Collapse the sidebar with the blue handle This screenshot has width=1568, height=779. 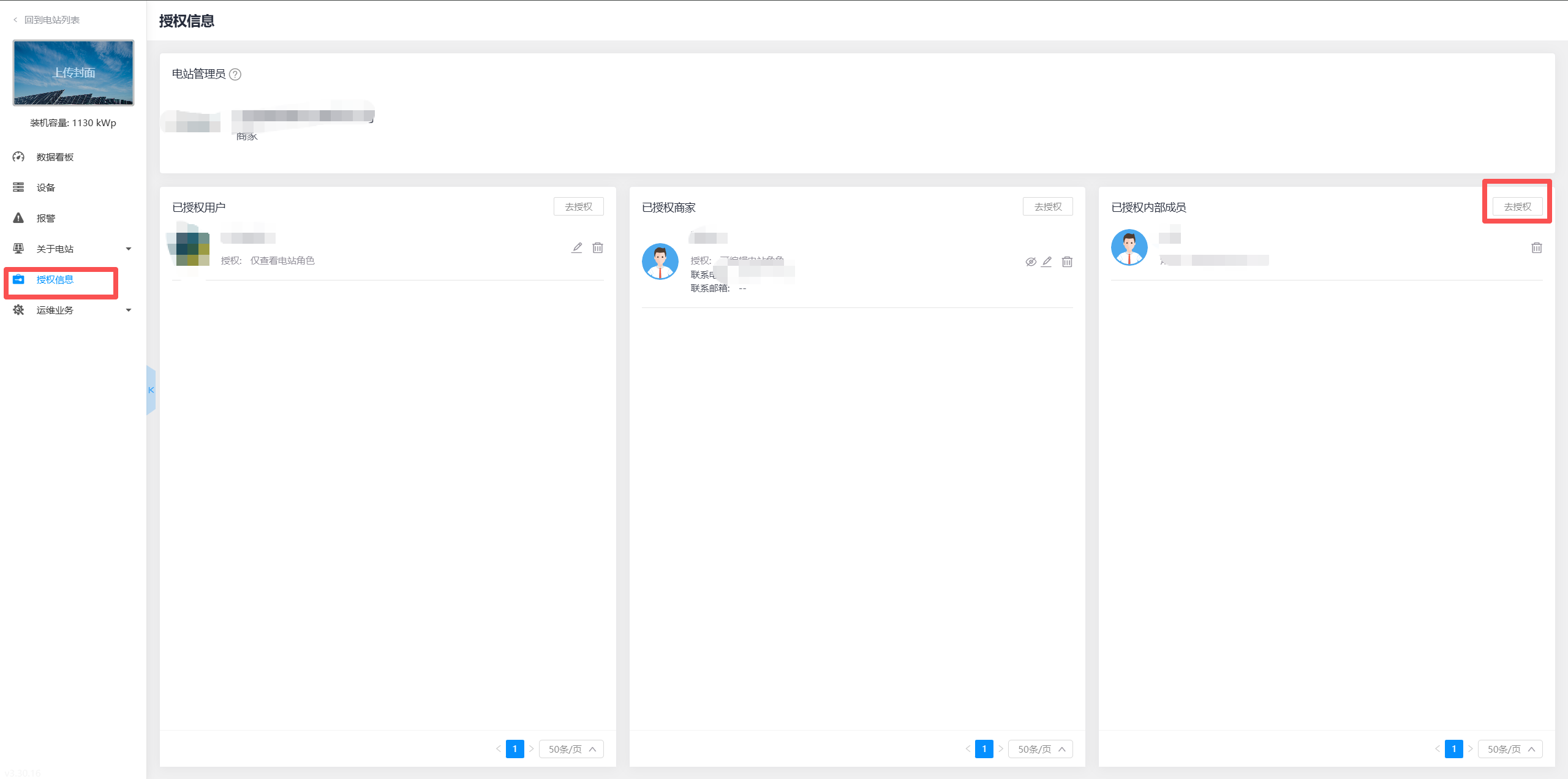(151, 390)
